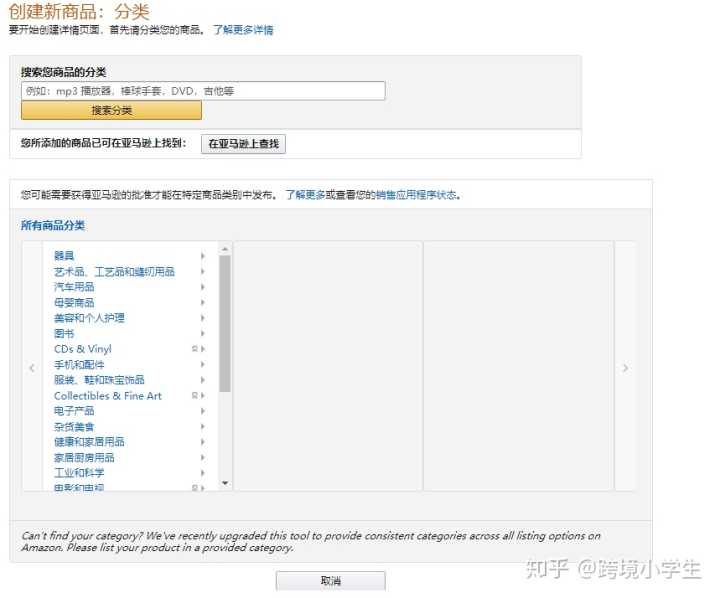Expand the 家居厨房用品 category arrow
Viewport: 720px width, 598px height.
click(x=203, y=457)
